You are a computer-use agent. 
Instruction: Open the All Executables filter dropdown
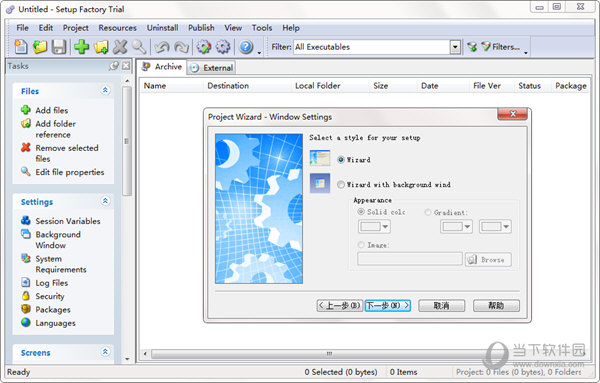pos(455,47)
